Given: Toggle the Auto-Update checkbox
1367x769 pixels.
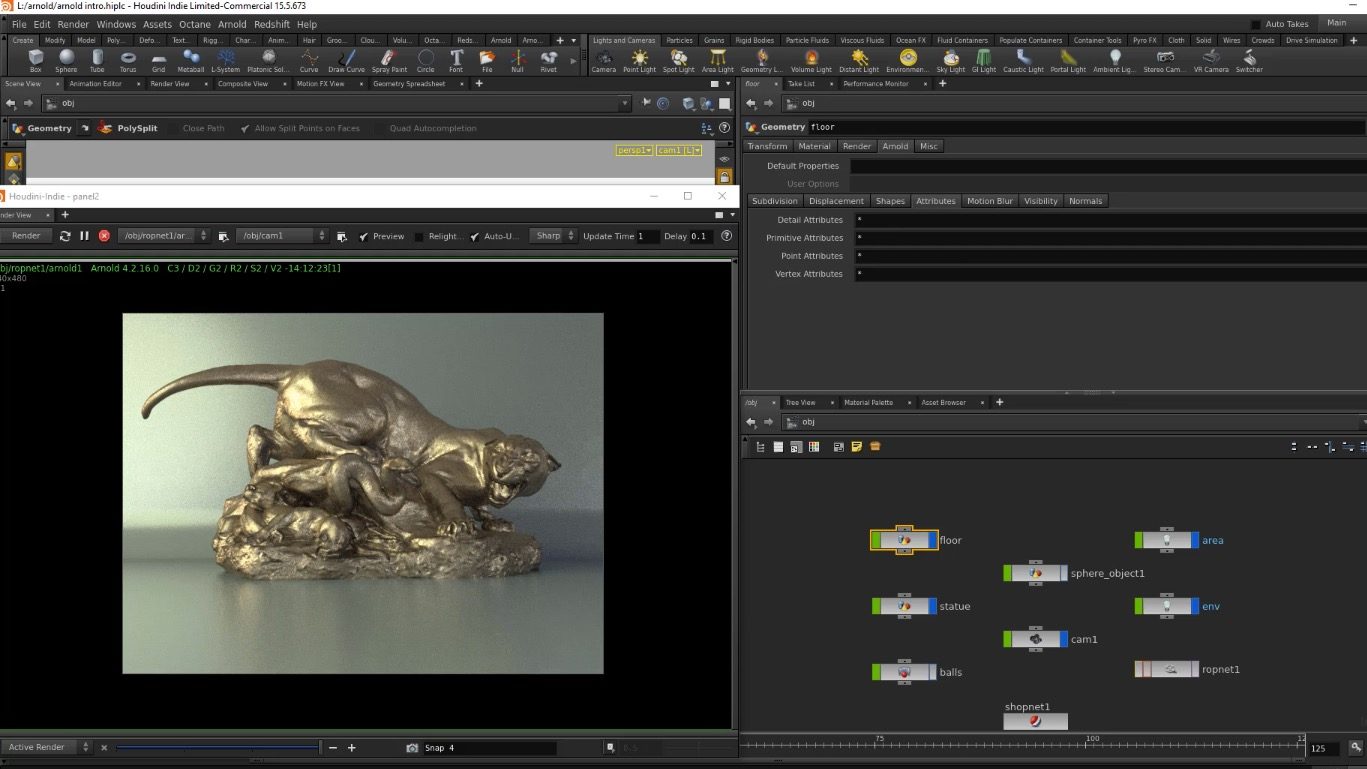Looking at the screenshot, I should point(475,237).
